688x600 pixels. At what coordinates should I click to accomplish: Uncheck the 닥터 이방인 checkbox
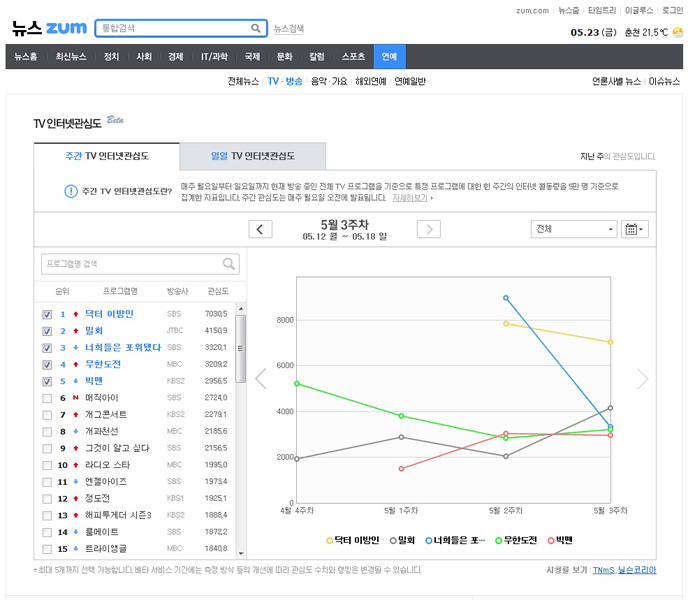click(x=47, y=314)
